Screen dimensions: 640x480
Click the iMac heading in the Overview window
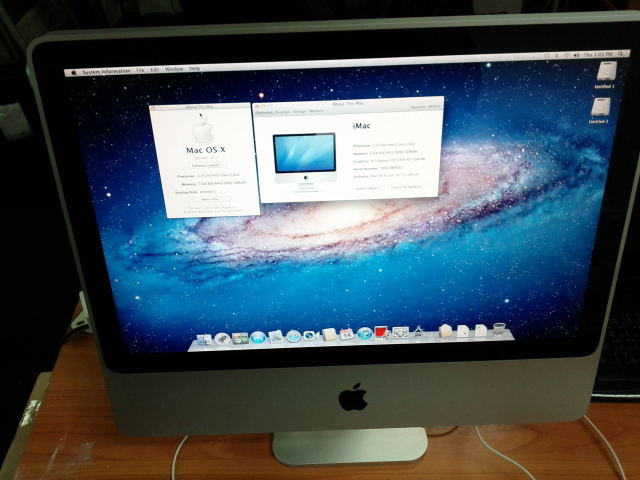click(x=361, y=126)
